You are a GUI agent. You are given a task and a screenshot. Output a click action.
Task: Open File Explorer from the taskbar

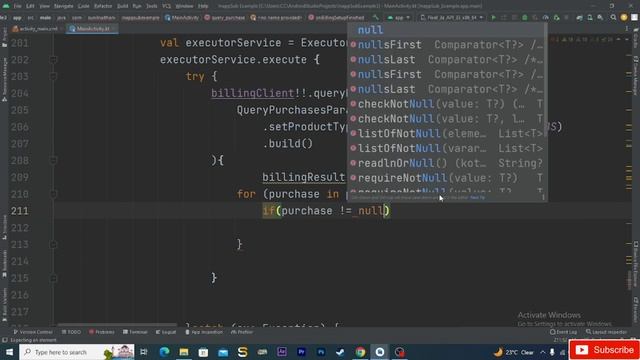pos(184,352)
